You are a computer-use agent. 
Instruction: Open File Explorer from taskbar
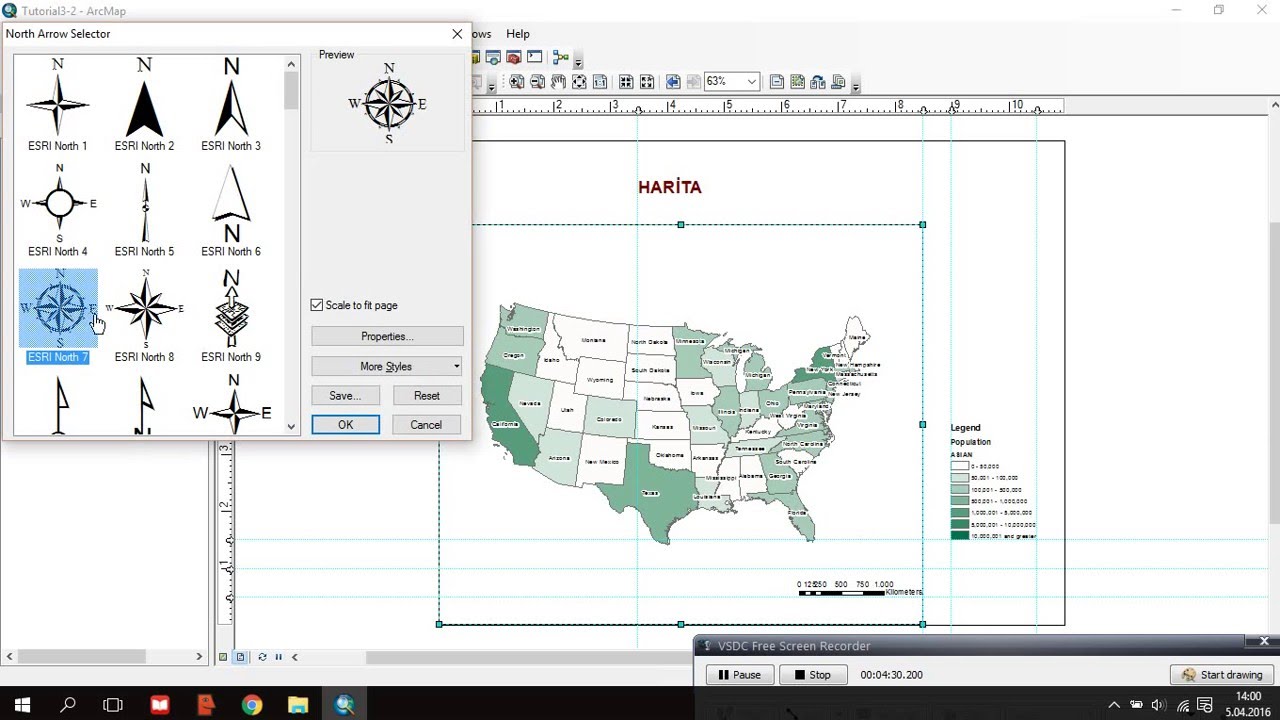pyautogui.click(x=298, y=705)
